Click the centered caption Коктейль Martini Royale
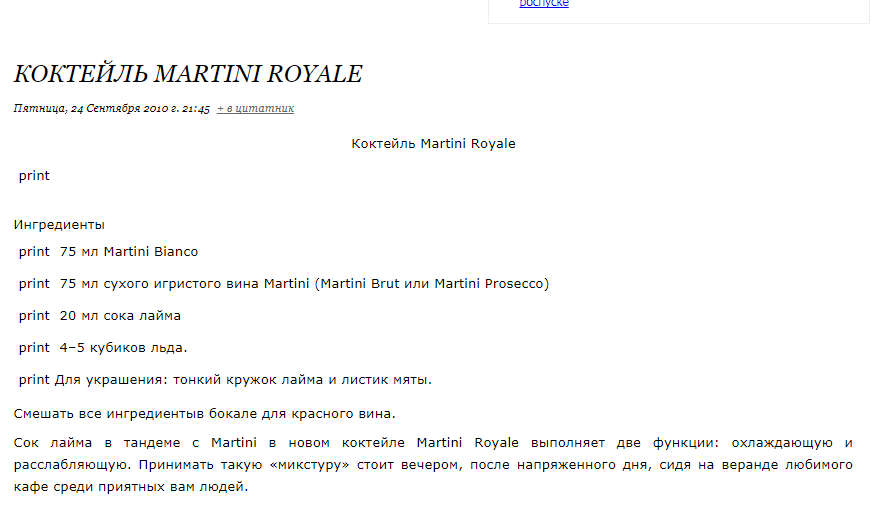This screenshot has height=505, width=895. (x=433, y=144)
